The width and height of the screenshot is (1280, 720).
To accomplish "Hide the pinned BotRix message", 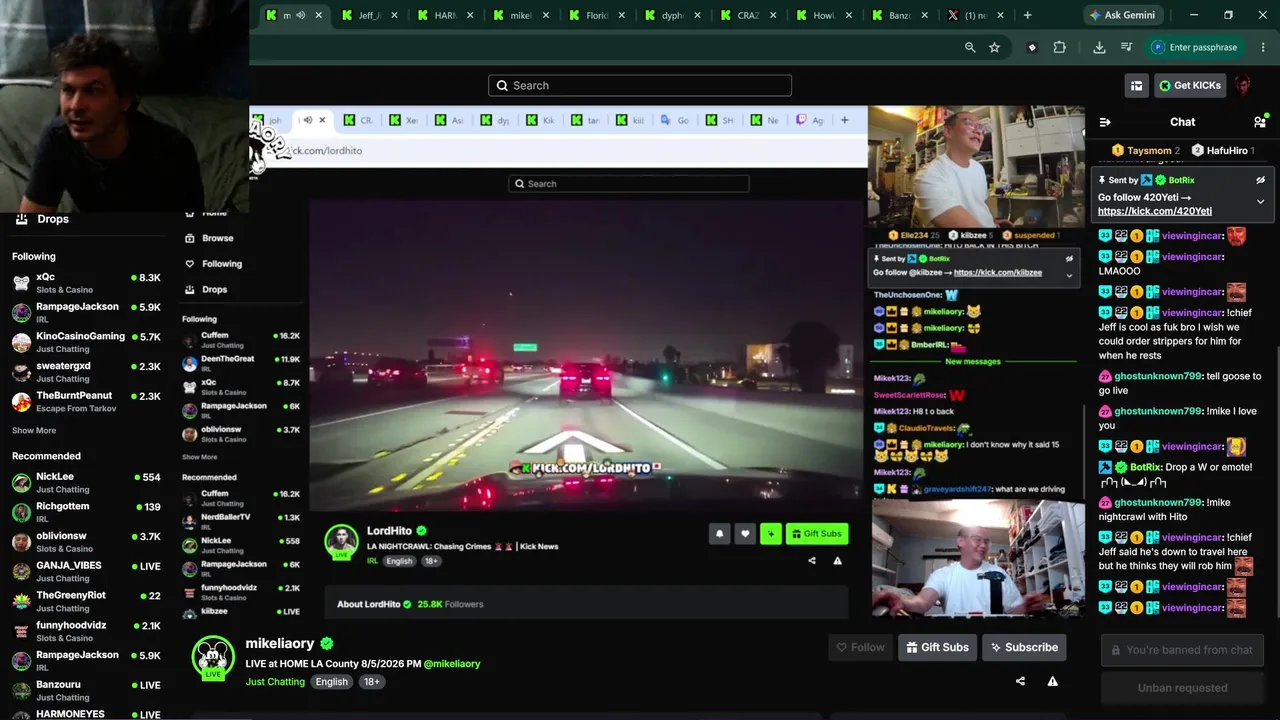I will 1260,180.
